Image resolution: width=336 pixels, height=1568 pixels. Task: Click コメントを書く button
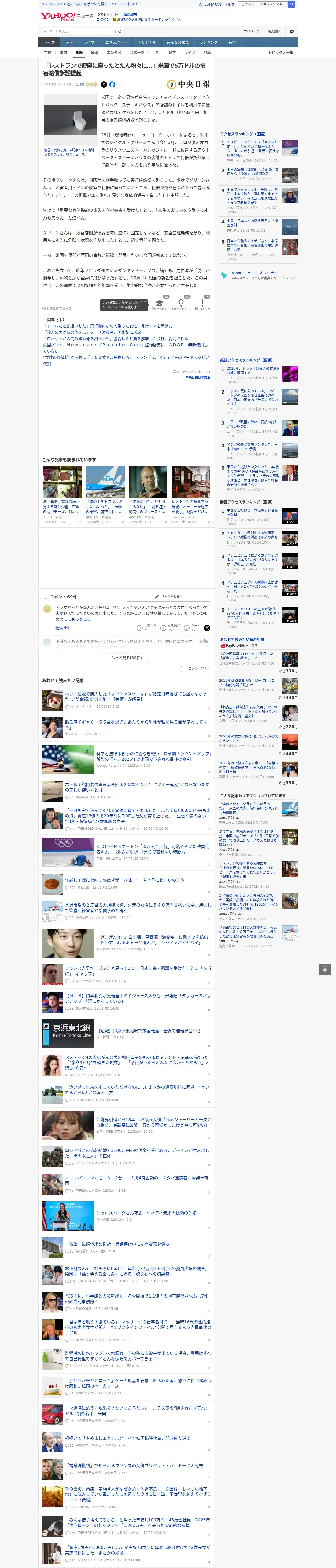tap(168, 597)
